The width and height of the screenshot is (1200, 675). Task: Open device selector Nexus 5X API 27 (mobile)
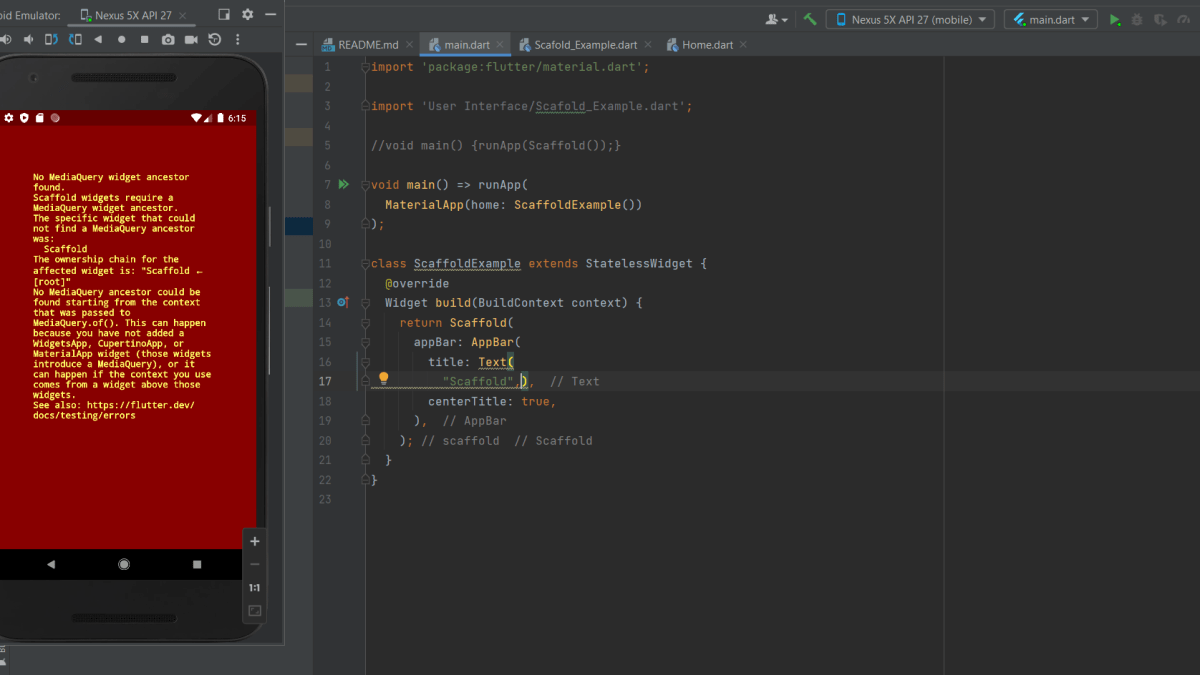[910, 19]
